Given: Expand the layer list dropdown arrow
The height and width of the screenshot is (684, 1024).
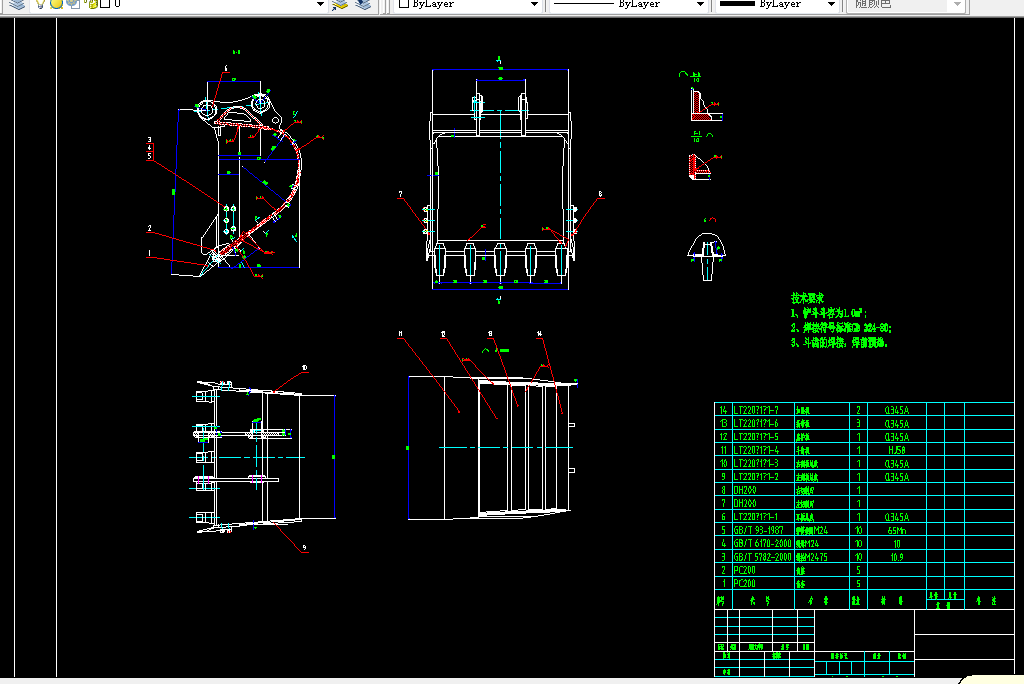Looking at the screenshot, I should 320,4.
